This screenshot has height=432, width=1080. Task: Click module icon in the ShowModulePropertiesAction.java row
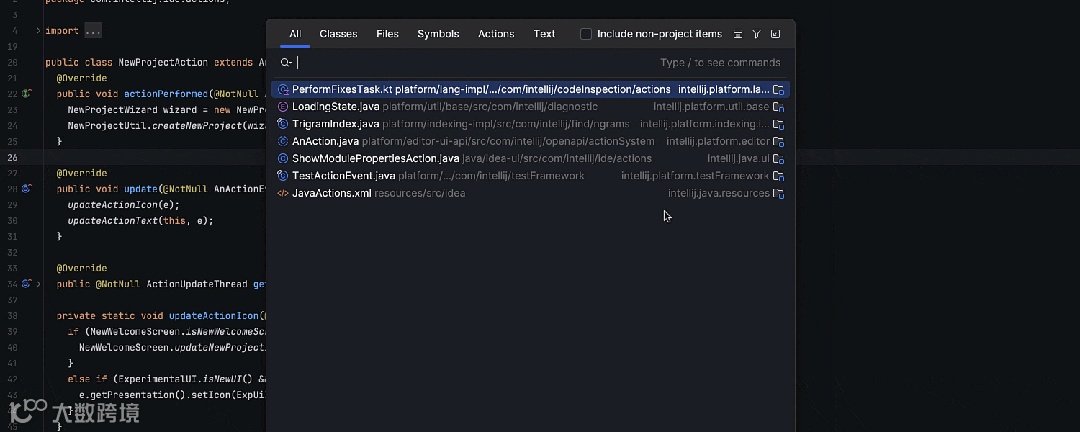(x=778, y=159)
